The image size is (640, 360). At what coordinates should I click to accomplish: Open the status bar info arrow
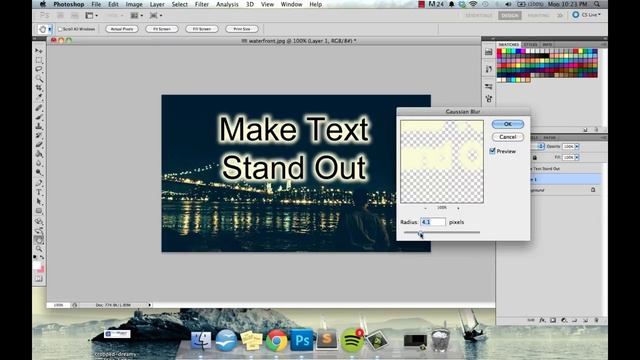coord(150,305)
